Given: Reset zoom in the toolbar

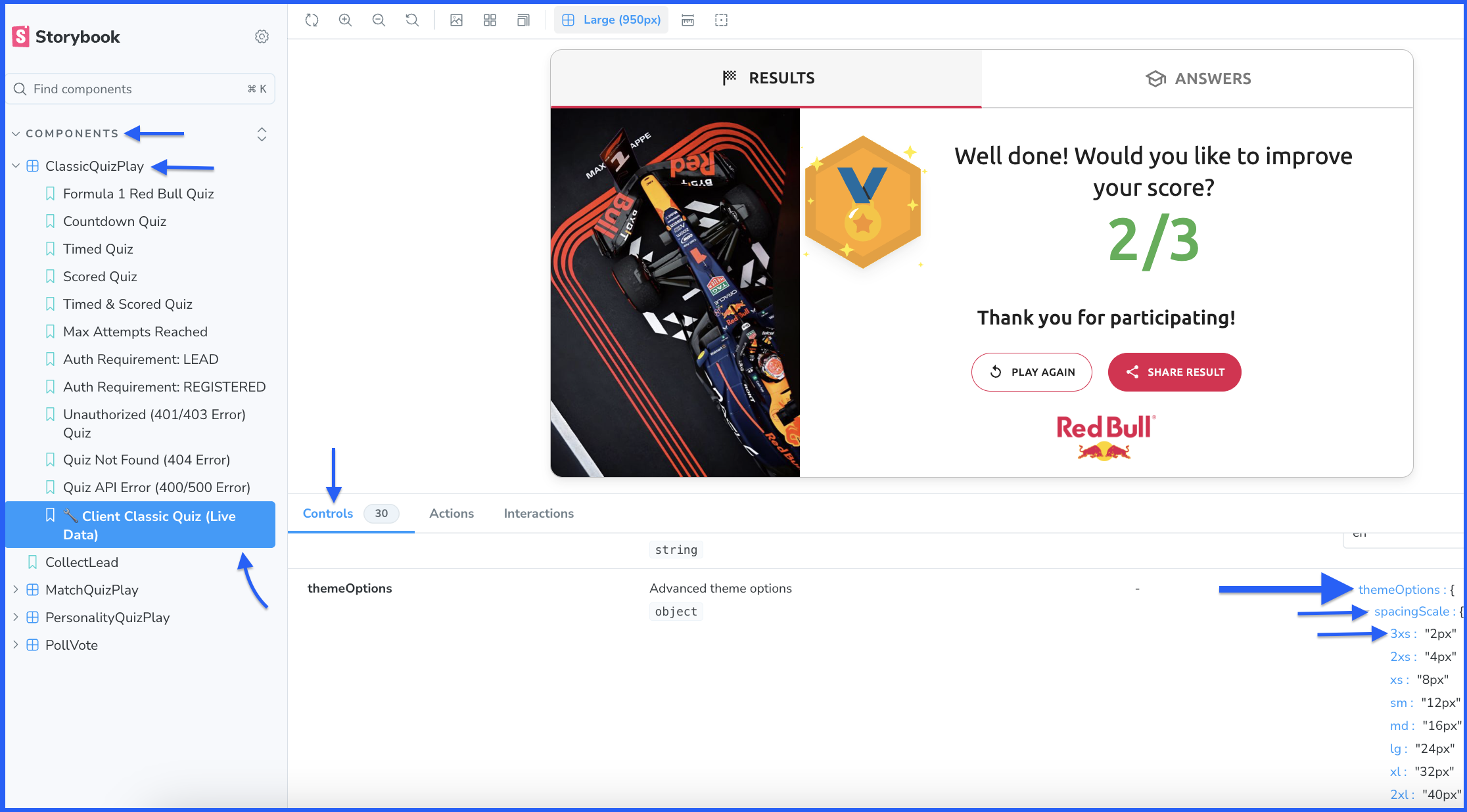Looking at the screenshot, I should point(412,20).
